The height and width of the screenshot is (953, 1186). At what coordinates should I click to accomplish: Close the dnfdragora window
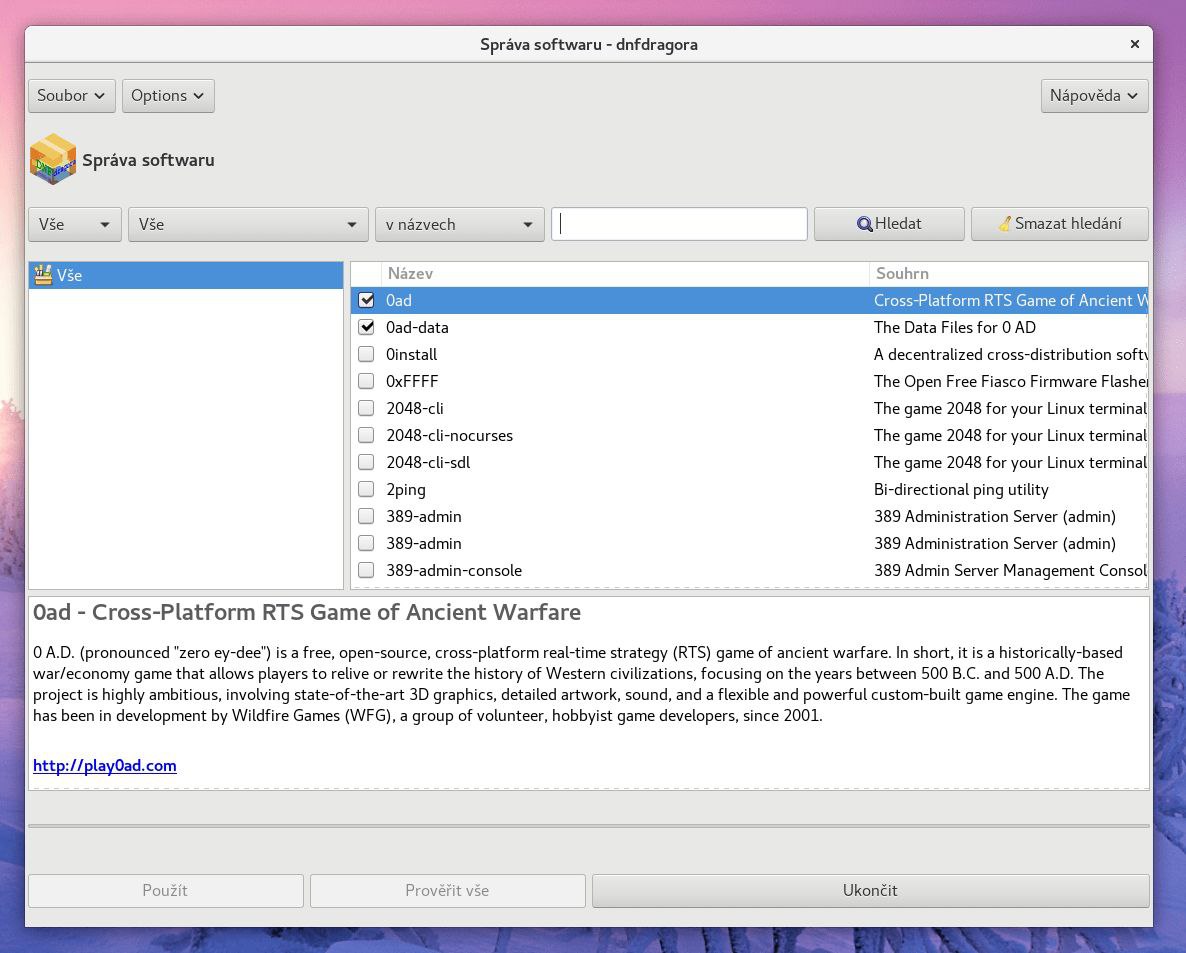pos(1134,44)
